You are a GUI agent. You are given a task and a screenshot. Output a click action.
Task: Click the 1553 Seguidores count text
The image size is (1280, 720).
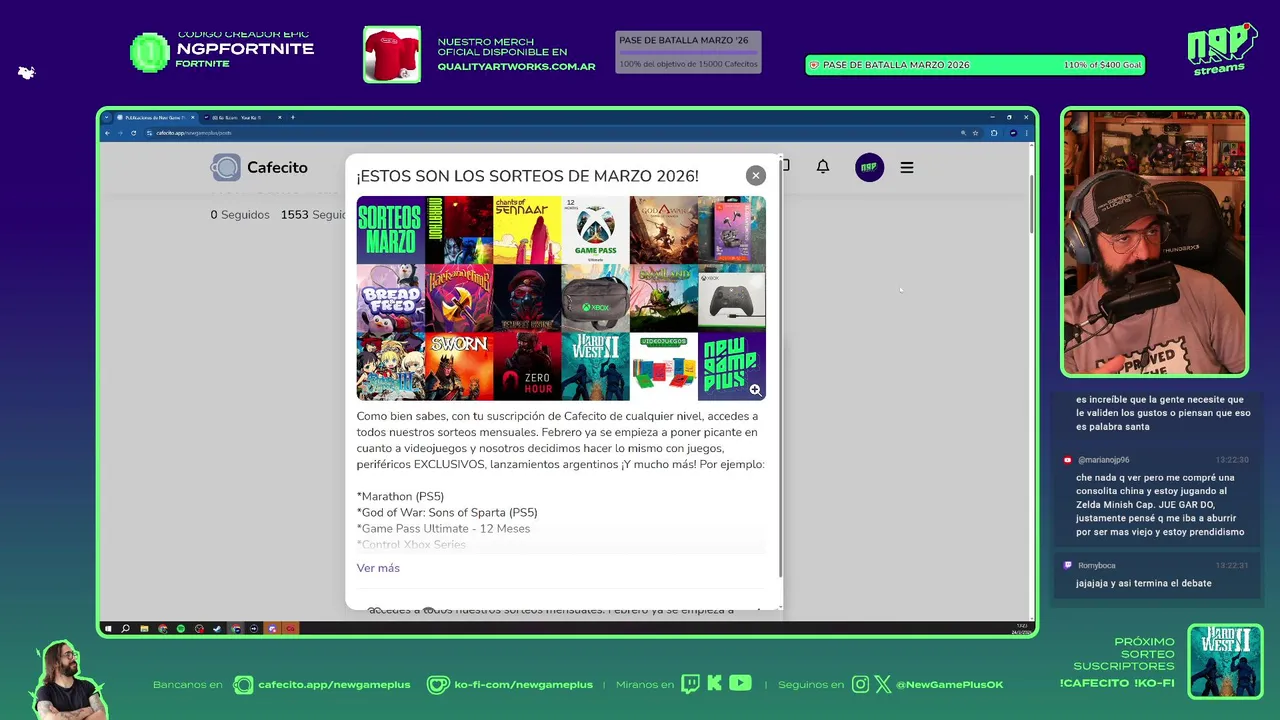pyautogui.click(x=313, y=215)
